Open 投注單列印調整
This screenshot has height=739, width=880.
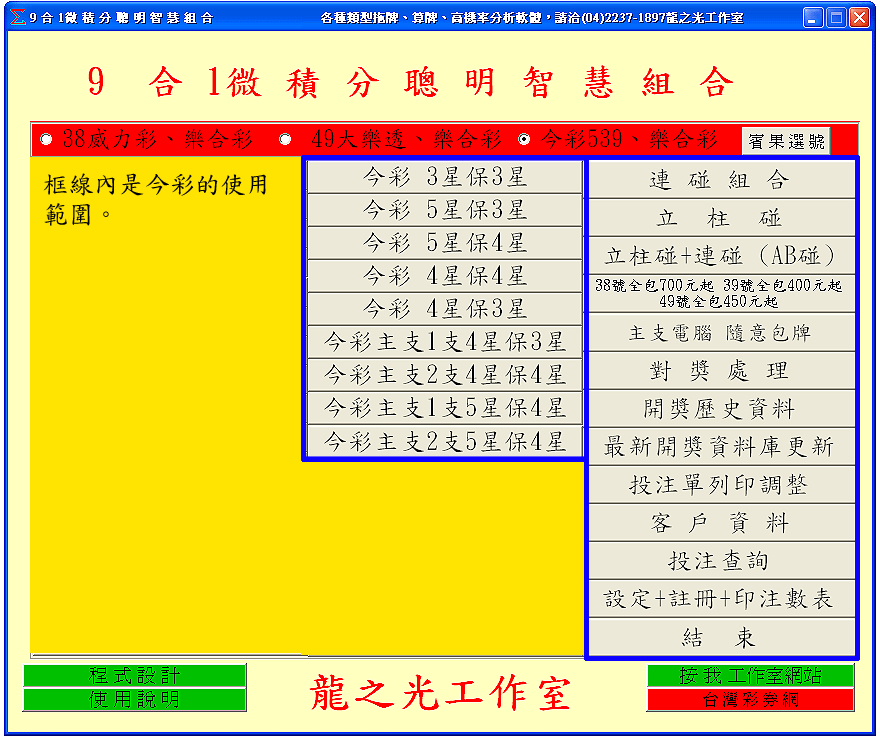[x=721, y=485]
